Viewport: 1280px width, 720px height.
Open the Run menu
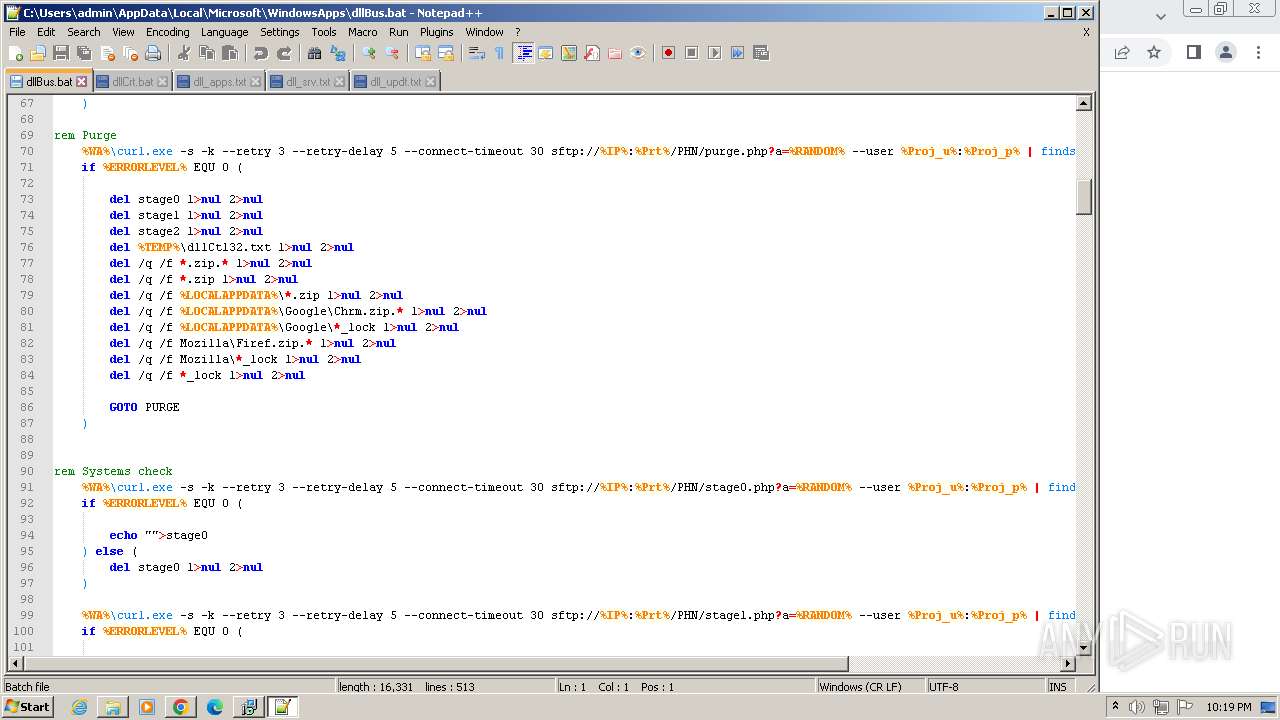[x=399, y=32]
